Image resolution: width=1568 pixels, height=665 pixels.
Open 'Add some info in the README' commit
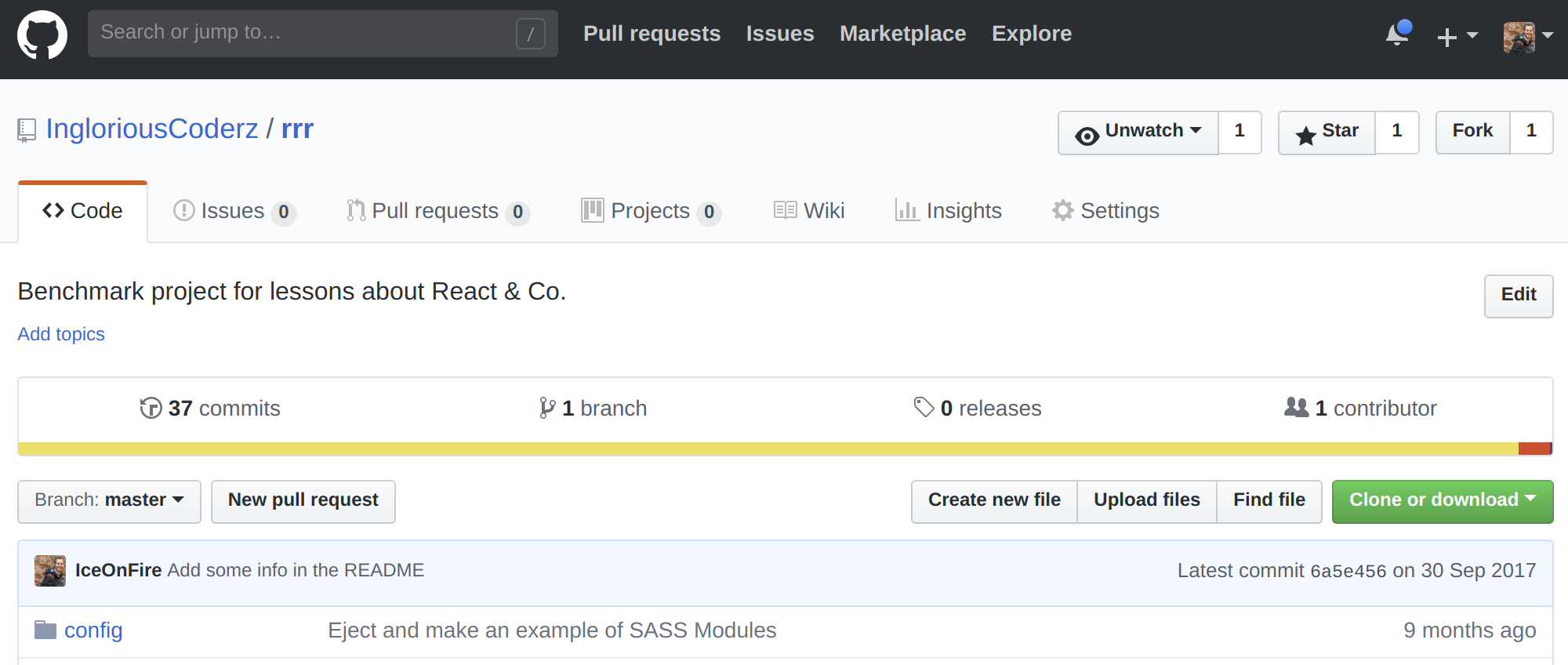tap(296, 570)
